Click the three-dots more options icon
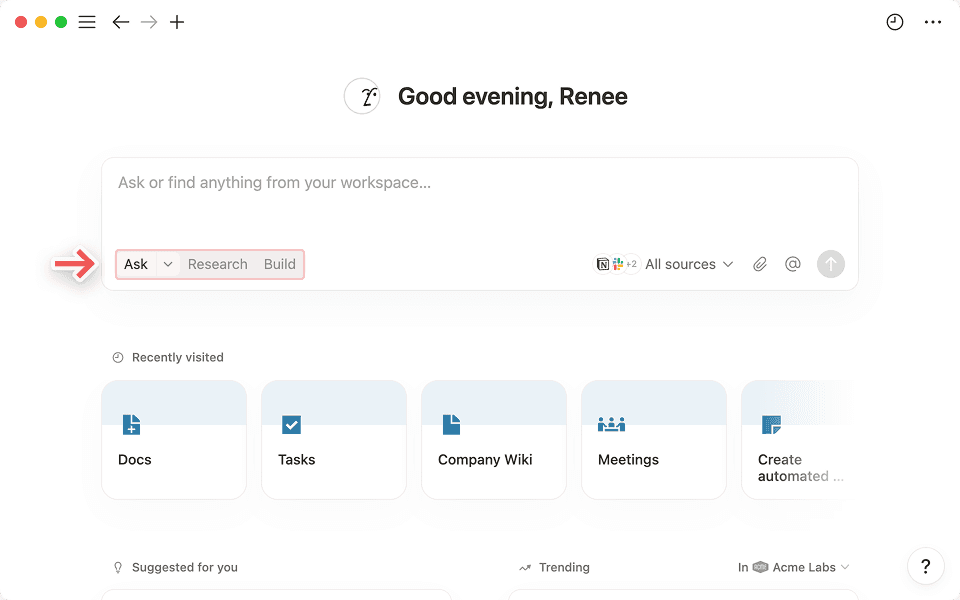The image size is (960, 600). 932,21
